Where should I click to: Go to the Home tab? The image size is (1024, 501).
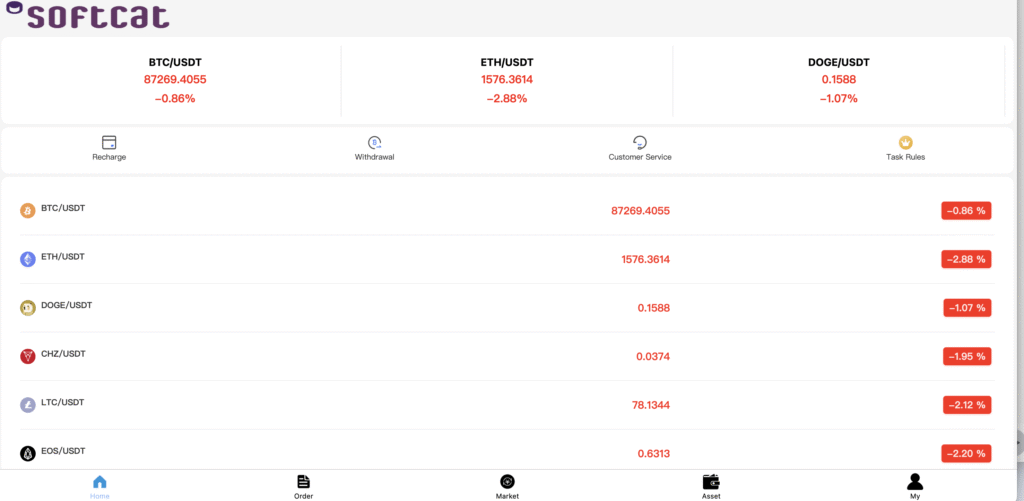tap(100, 487)
